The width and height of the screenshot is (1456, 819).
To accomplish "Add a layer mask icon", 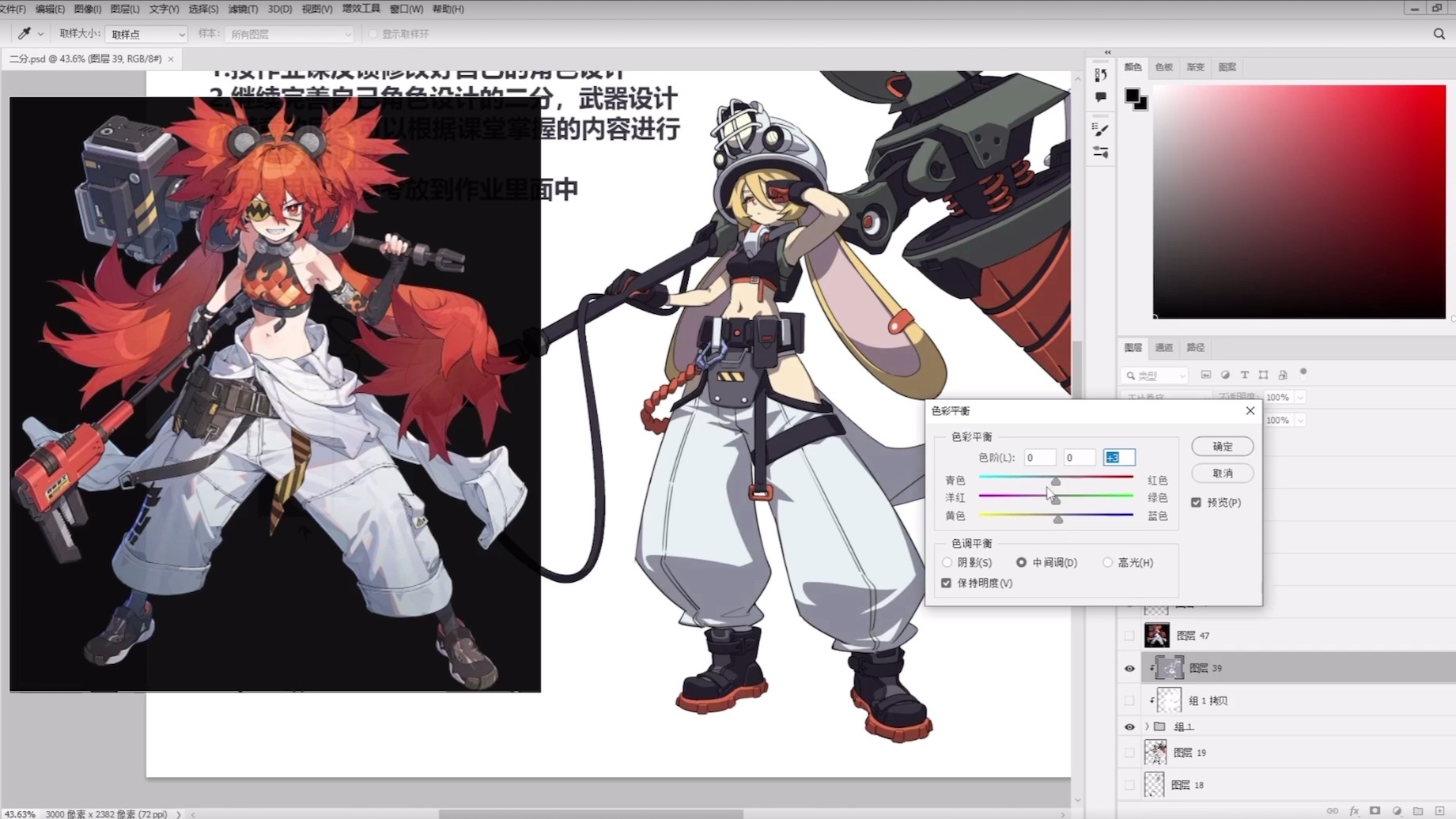I will (x=1375, y=811).
